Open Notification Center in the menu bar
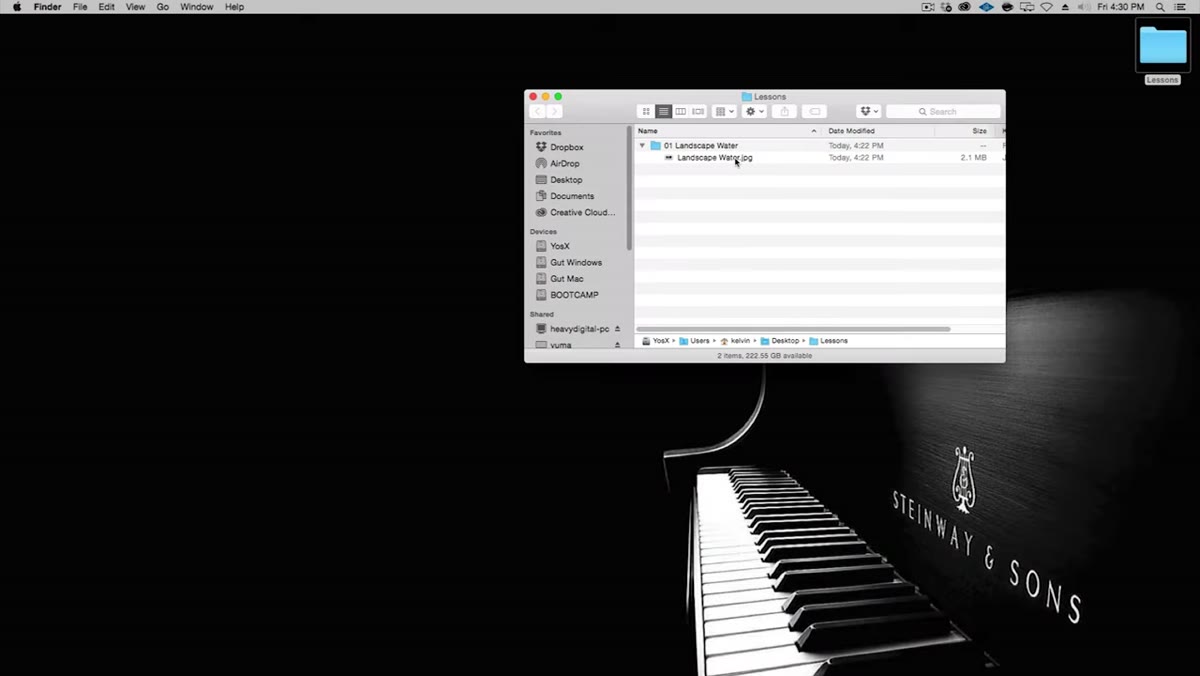This screenshot has height=676, width=1200. coord(1181,7)
